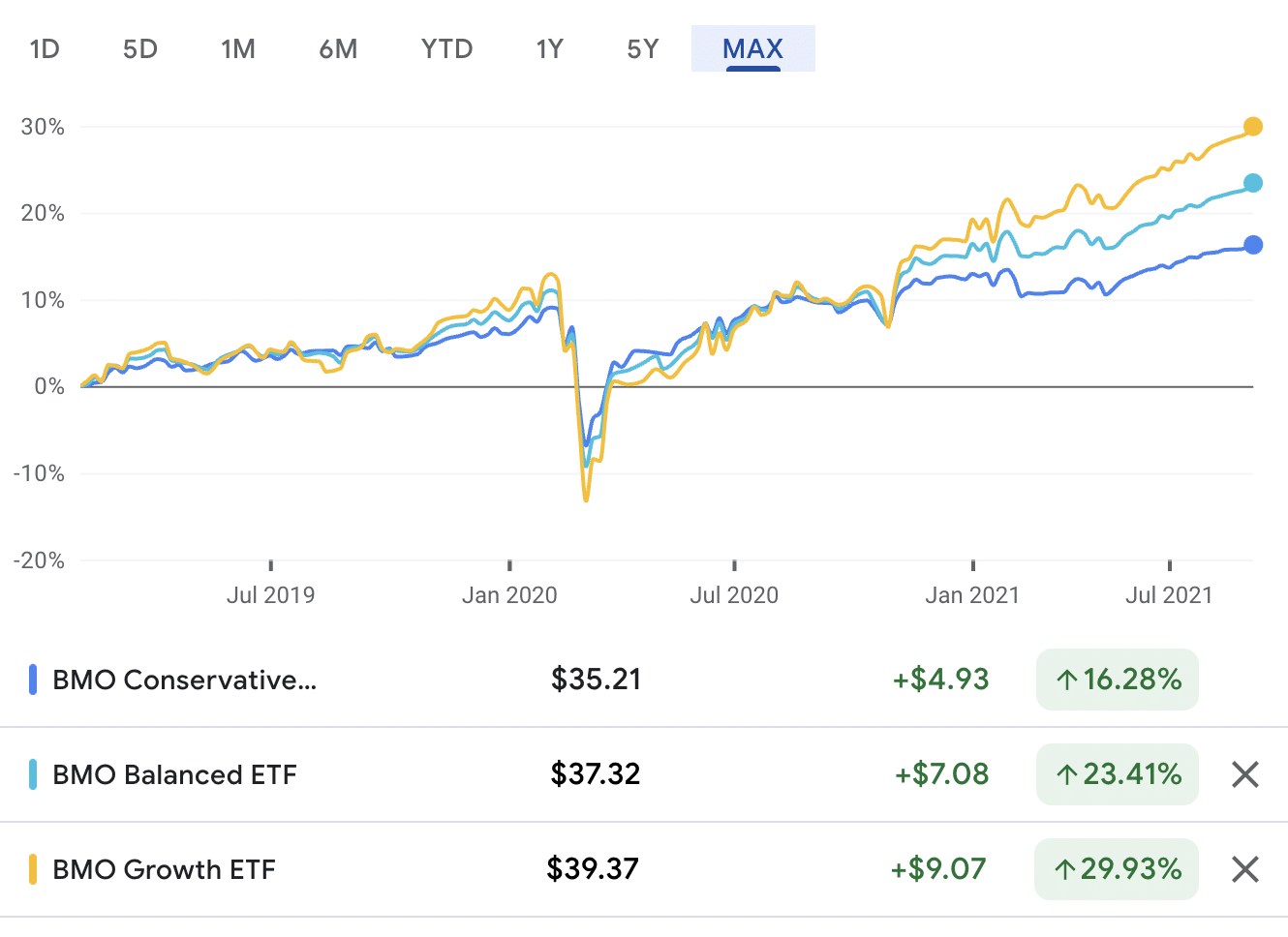Select the 5Y time range
The height and width of the screenshot is (937, 1288).
pyautogui.click(x=642, y=48)
